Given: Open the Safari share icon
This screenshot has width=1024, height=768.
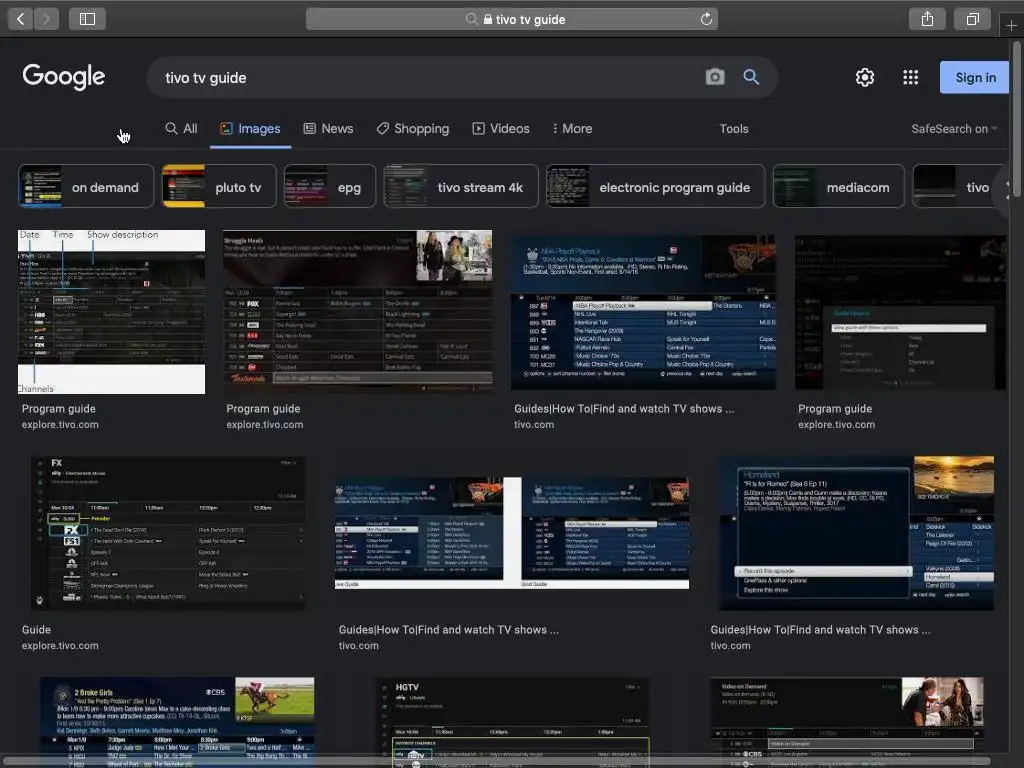Looking at the screenshot, I should [927, 19].
